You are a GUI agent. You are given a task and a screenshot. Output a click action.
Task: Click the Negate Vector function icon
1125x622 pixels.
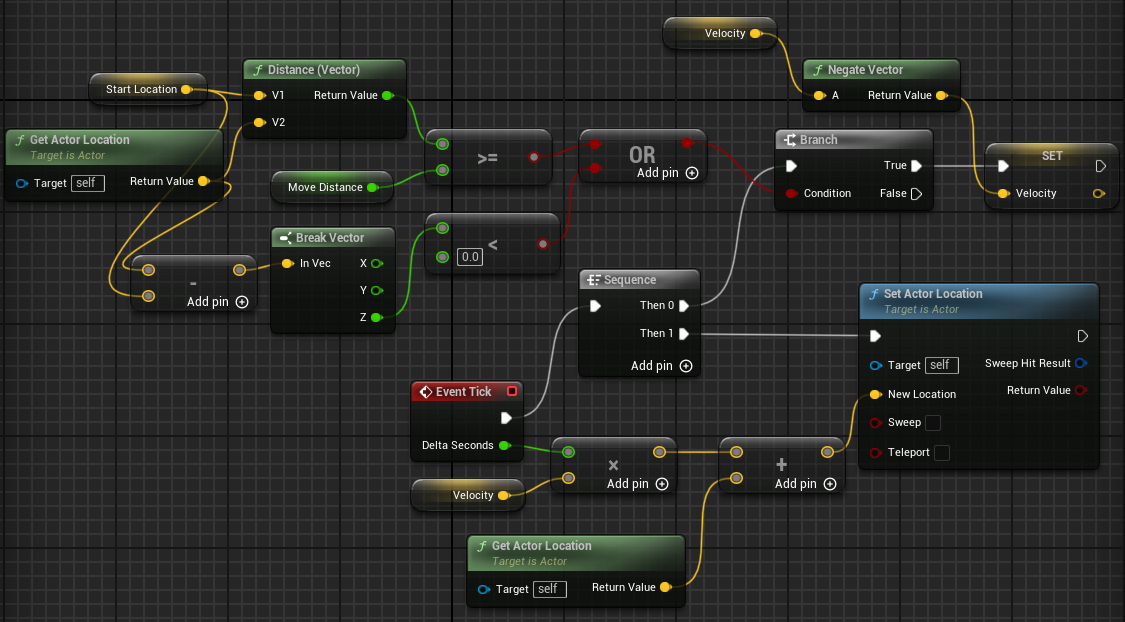point(817,70)
